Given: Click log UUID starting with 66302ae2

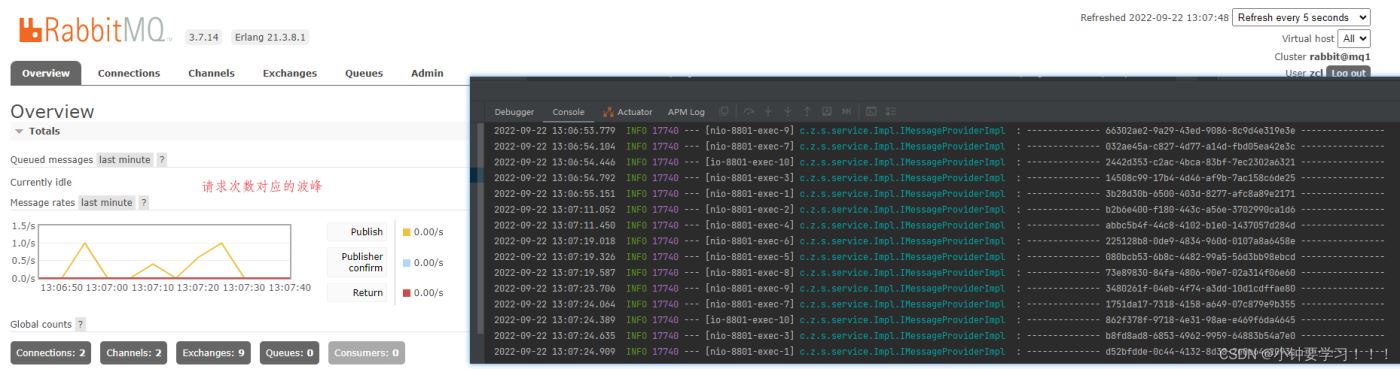Looking at the screenshot, I should click(1200, 130).
